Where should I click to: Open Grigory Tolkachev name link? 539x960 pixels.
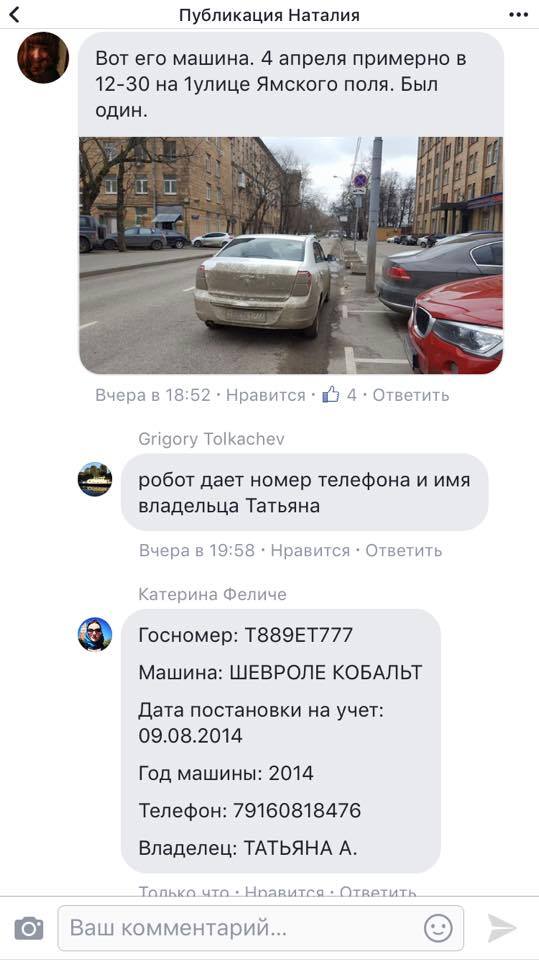click(x=211, y=439)
